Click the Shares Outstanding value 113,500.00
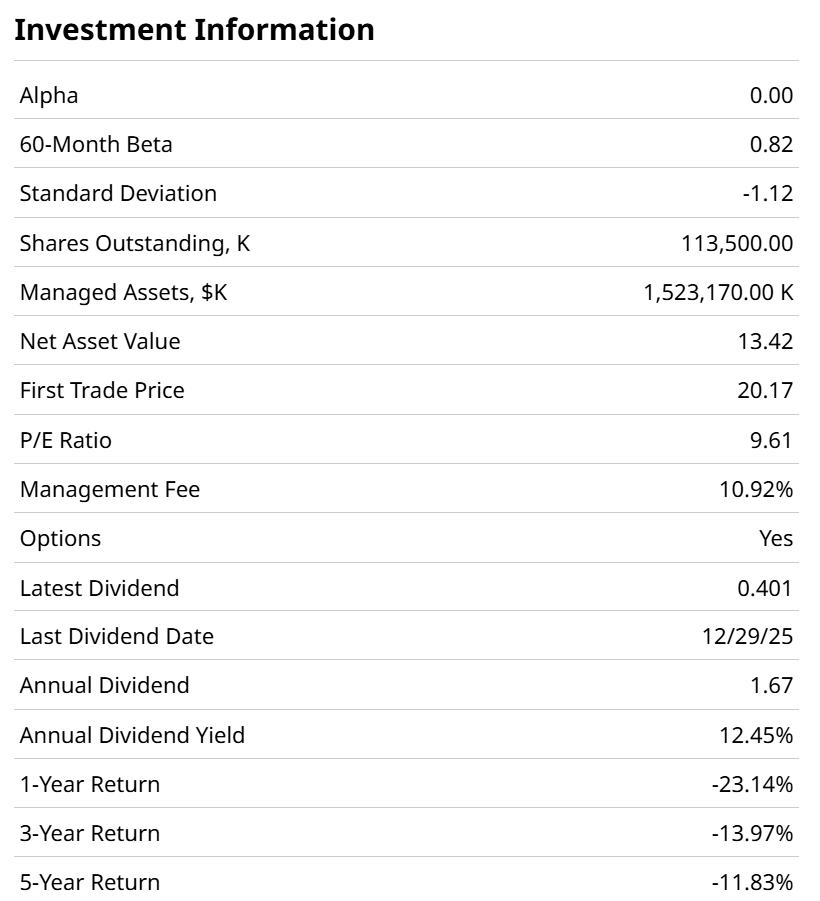The image size is (820, 901). click(737, 243)
